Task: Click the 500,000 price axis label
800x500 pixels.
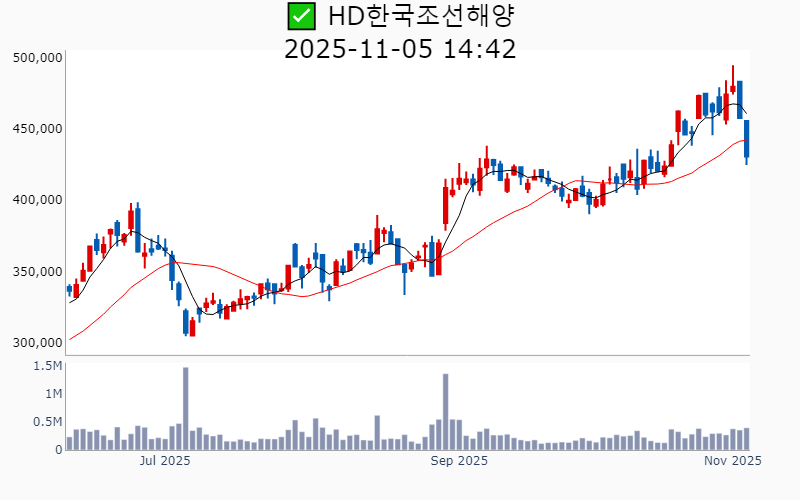Action: pos(37,58)
